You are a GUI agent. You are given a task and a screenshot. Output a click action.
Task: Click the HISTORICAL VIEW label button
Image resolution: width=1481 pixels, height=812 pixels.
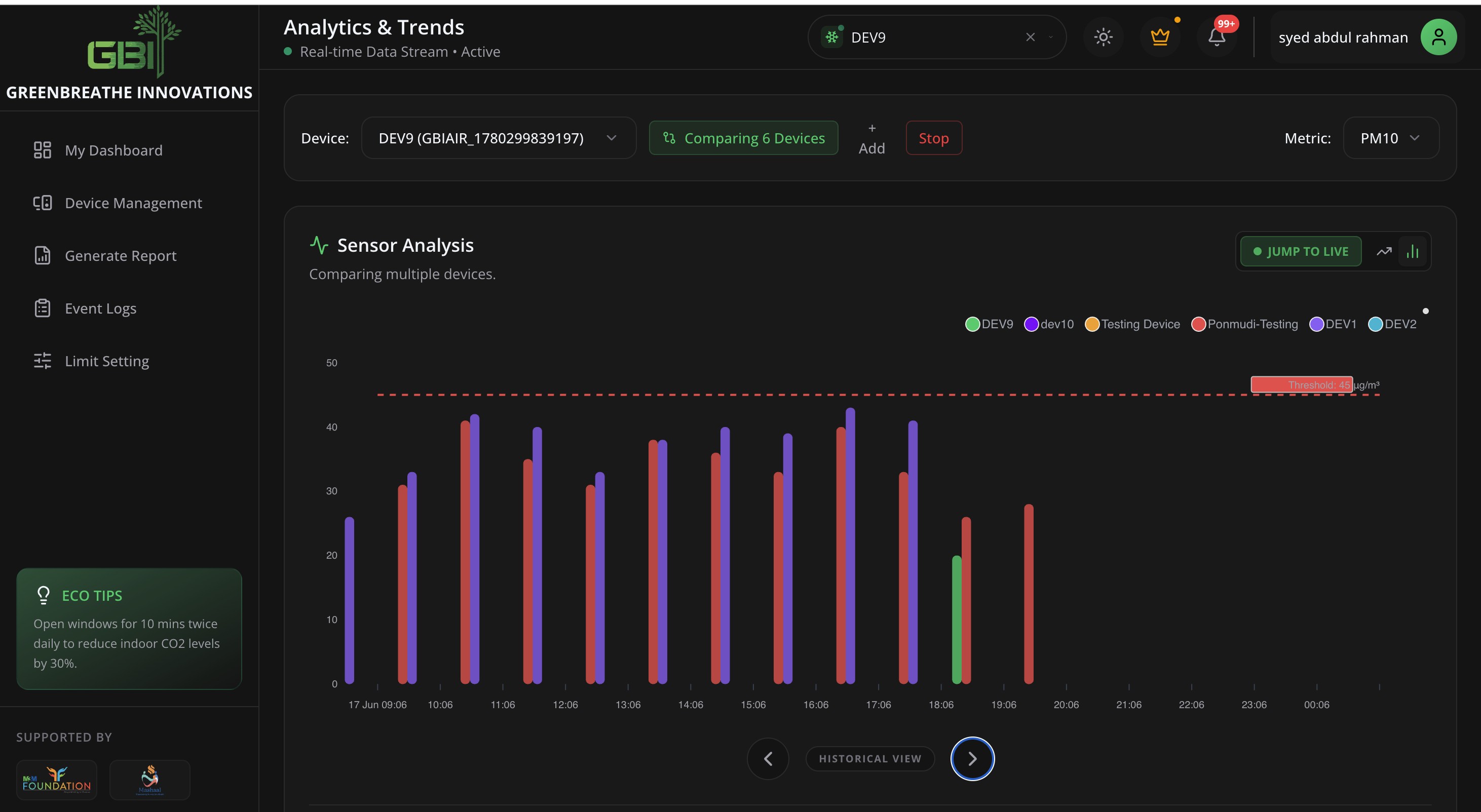coord(870,758)
